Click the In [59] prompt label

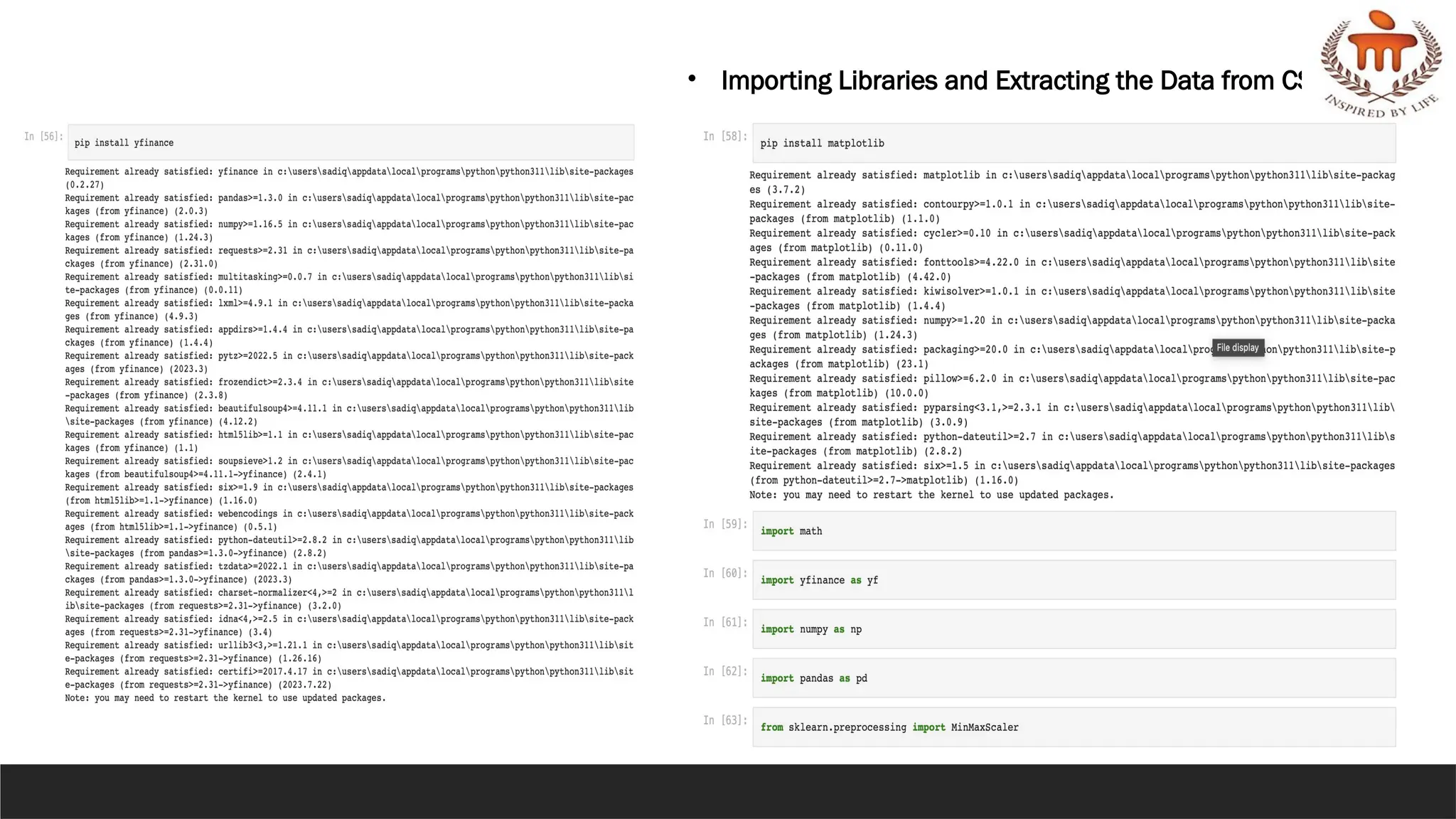(x=724, y=524)
